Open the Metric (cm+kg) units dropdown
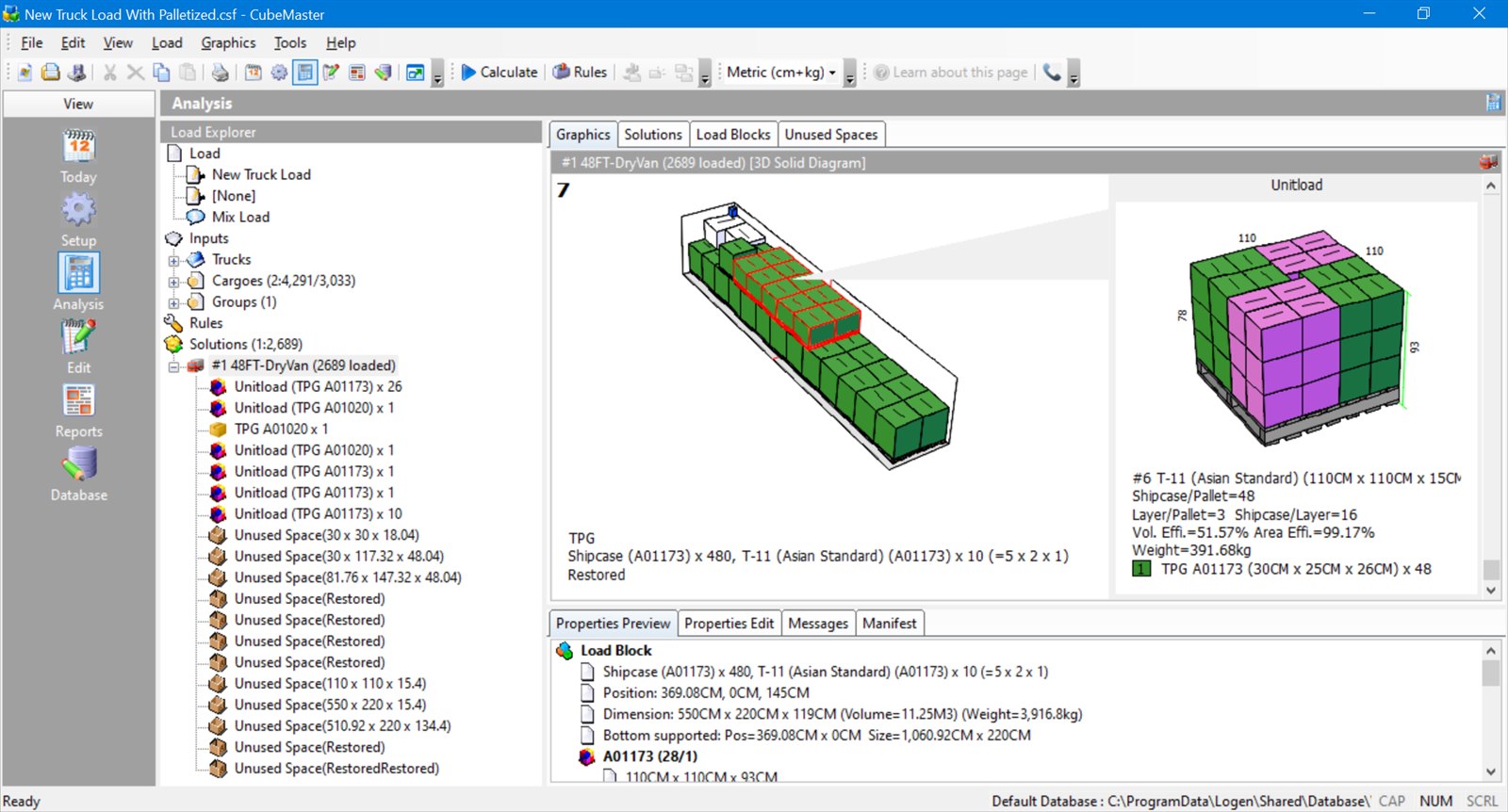Viewport: 1508px width, 812px height. 781,73
